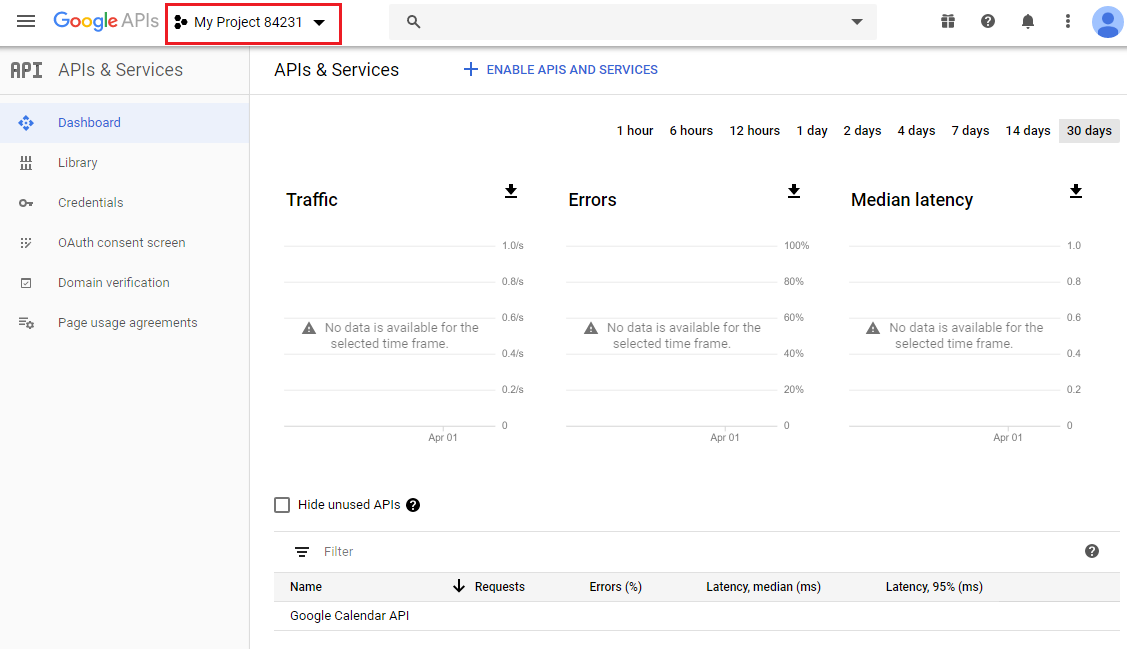Click the Median latency chart title
Screen dimensions: 1127x649
pos(912,200)
